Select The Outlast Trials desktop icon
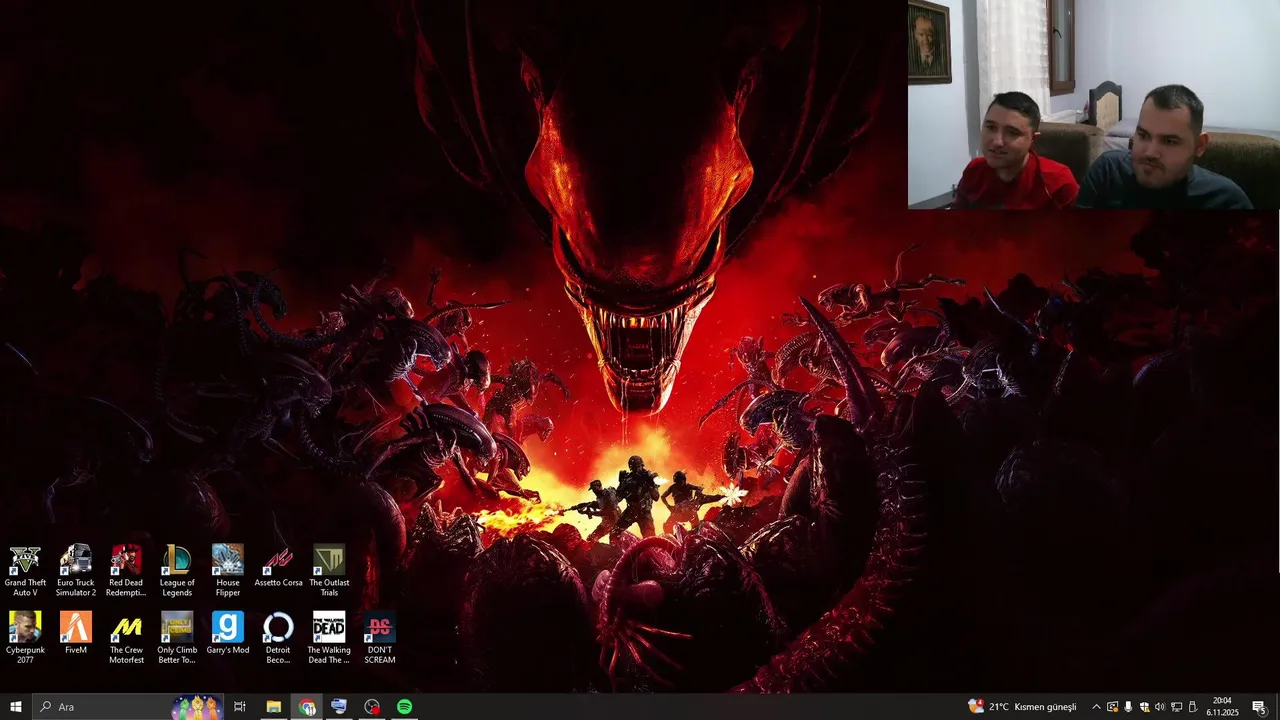Screen dimensions: 1280x720 (329, 571)
